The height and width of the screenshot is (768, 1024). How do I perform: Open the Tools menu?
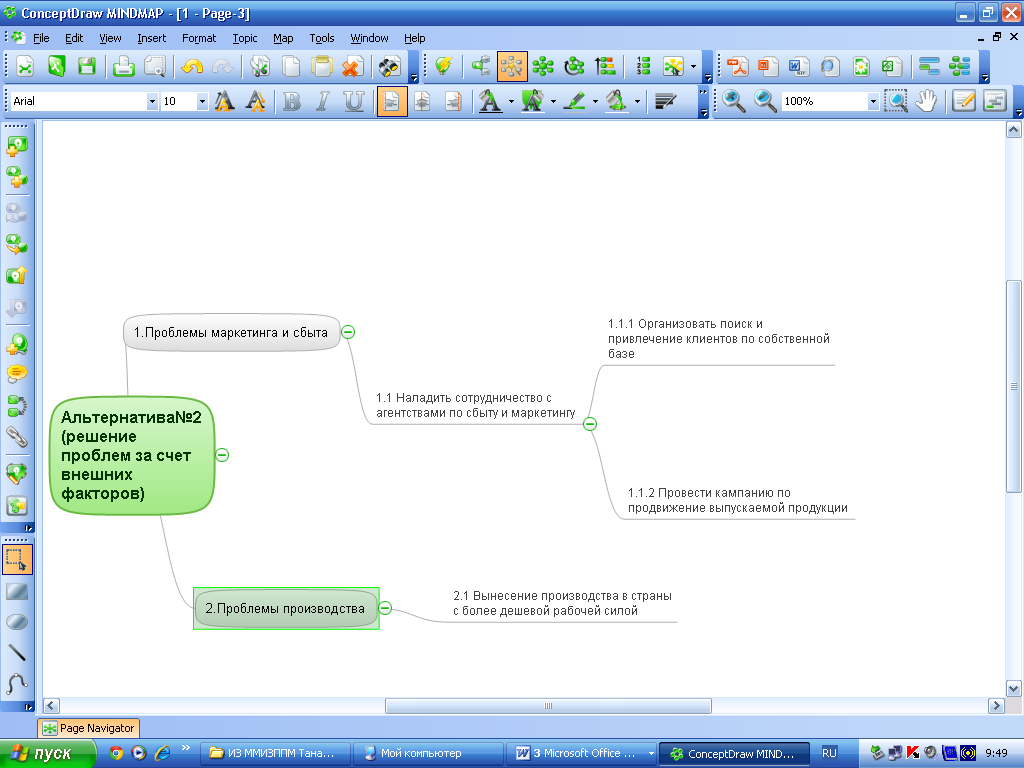321,39
